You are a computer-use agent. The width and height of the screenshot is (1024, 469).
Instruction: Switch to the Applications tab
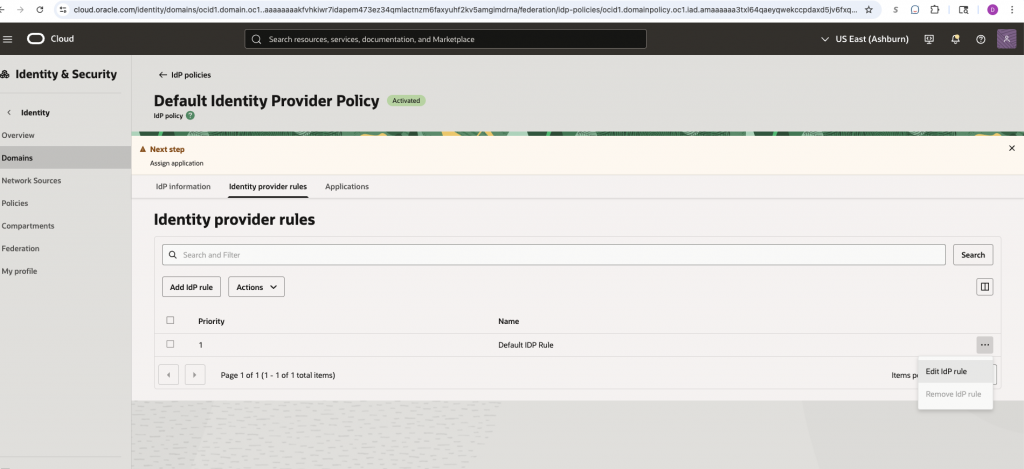(347, 186)
